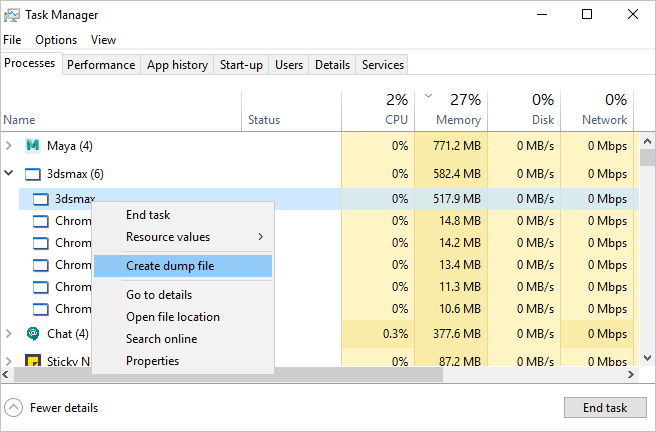Select the Processes tab
This screenshot has width=656, height=432.
[30, 63]
